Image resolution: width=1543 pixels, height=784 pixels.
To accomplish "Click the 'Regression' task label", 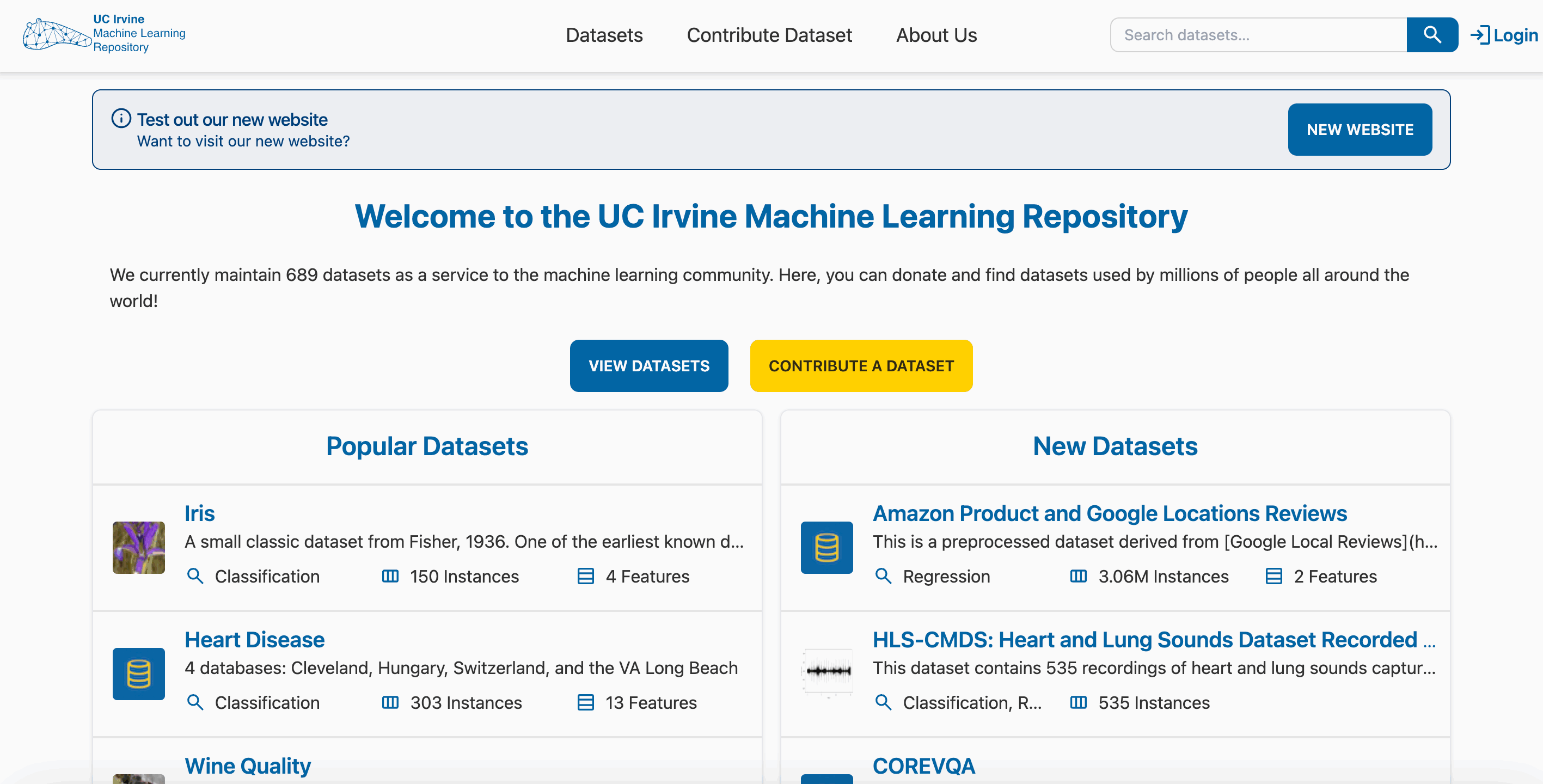I will click(x=946, y=576).
